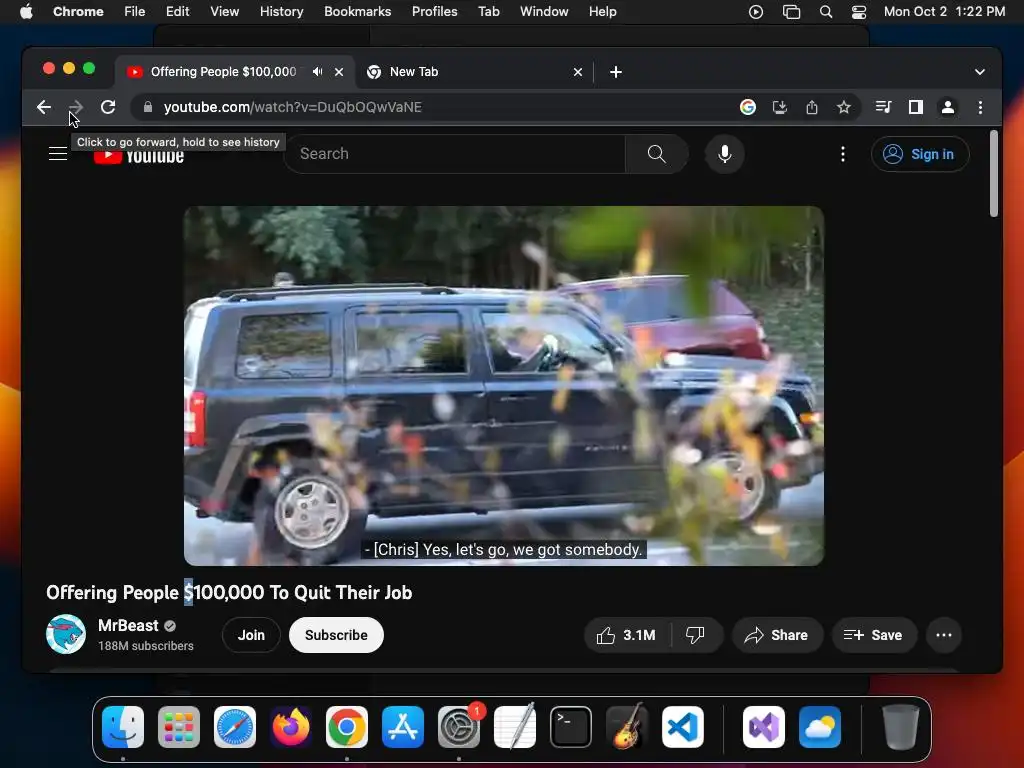Open the Trash in the Dock
Image resolution: width=1024 pixels, height=768 pixels.
(x=901, y=727)
